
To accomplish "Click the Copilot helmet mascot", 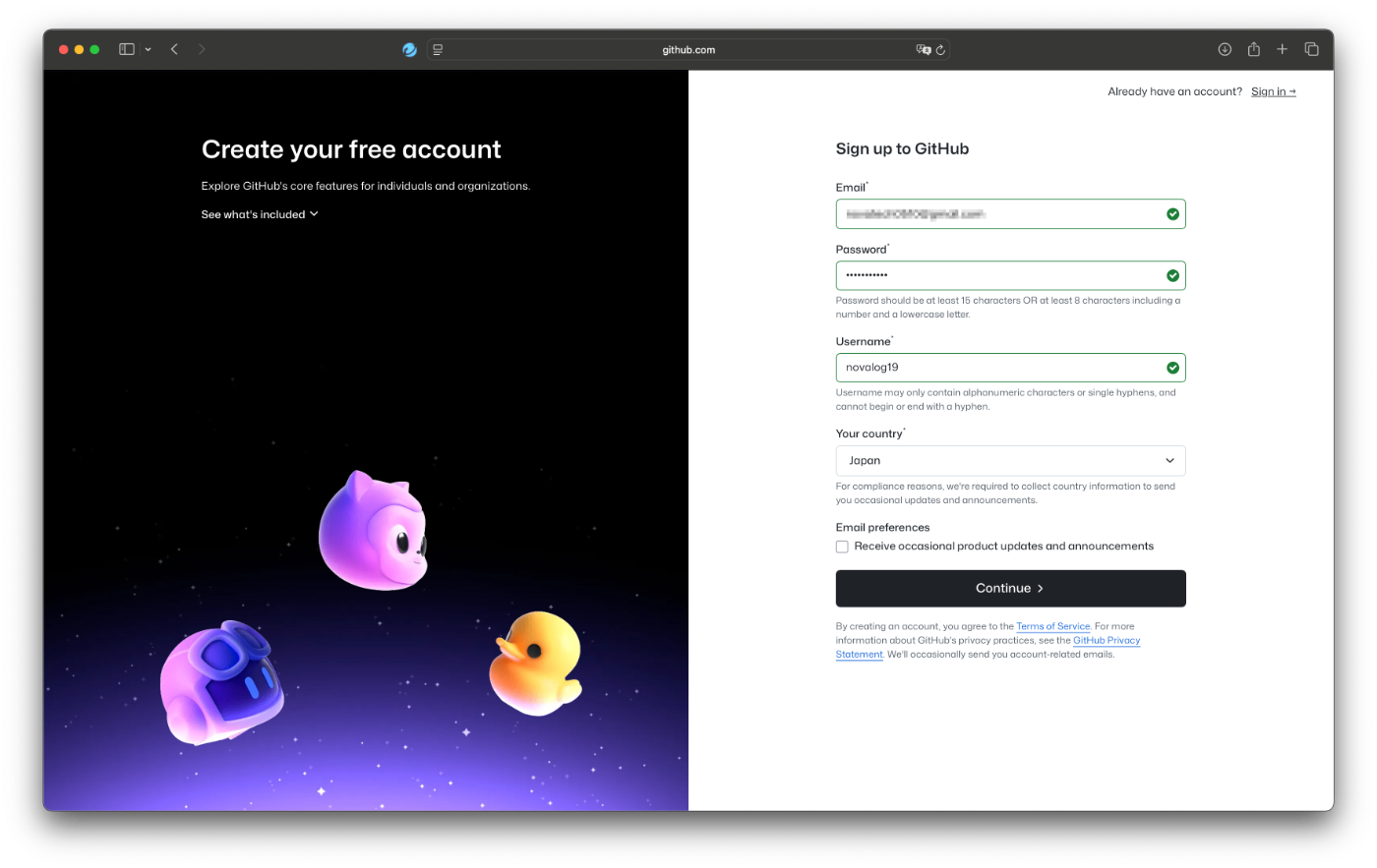I will 222,682.
